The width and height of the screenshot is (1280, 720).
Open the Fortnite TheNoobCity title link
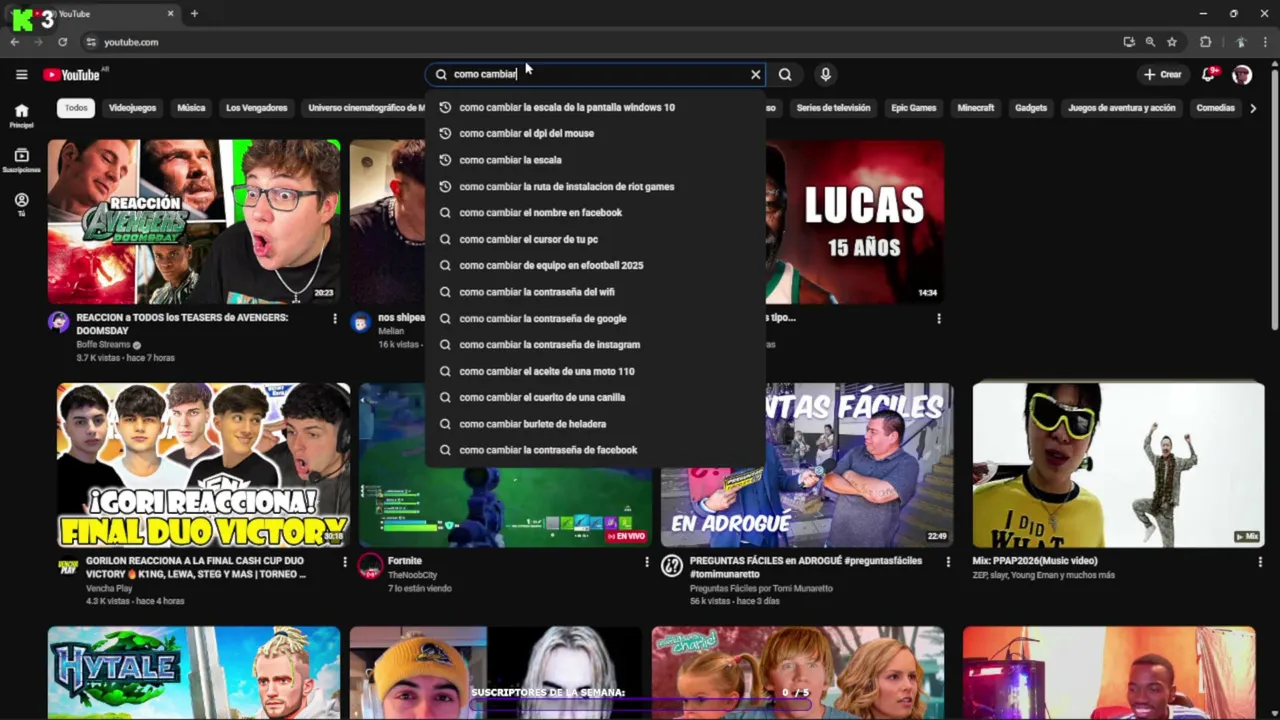(x=405, y=561)
